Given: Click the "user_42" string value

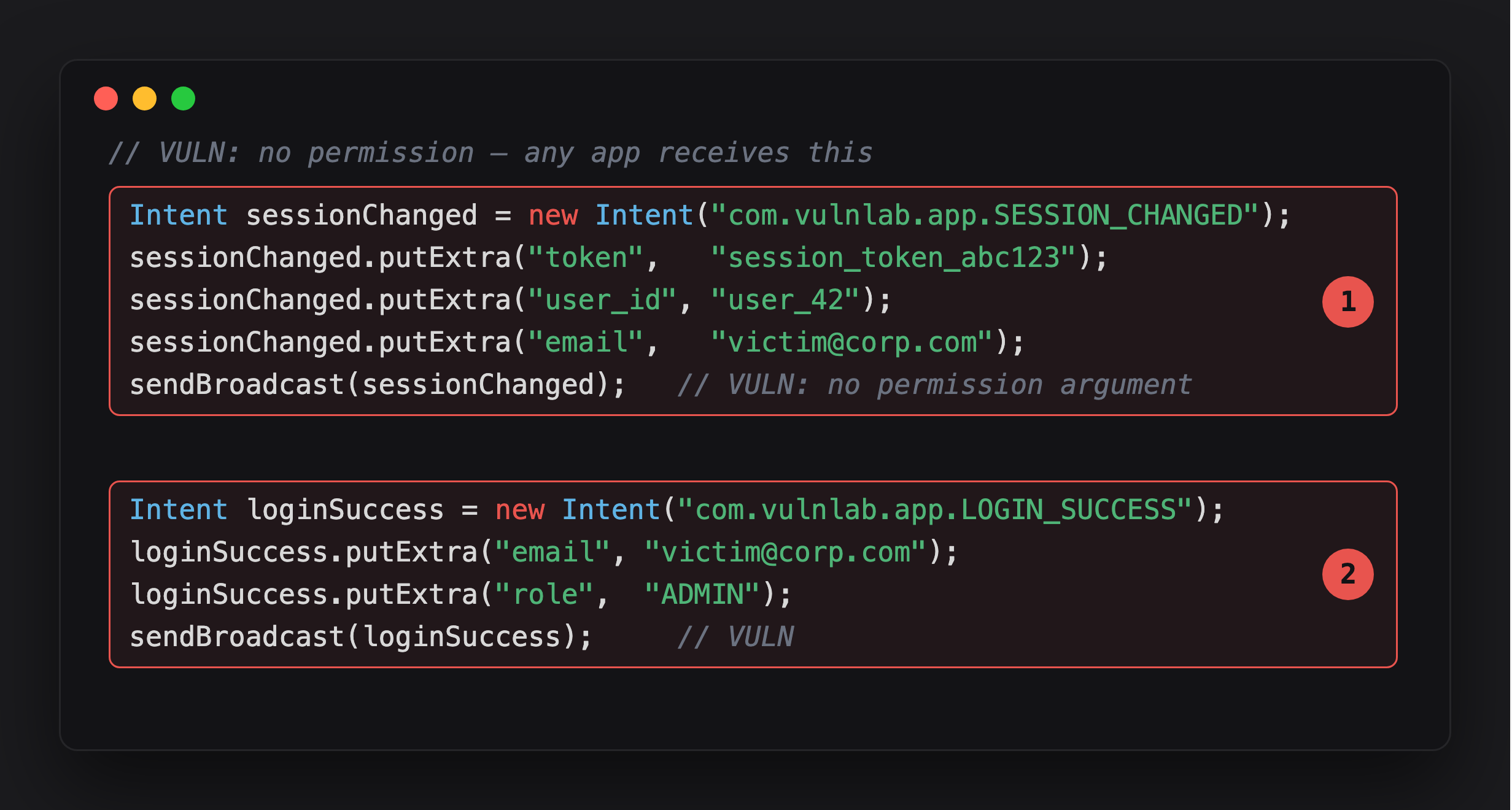Looking at the screenshot, I should point(785,300).
